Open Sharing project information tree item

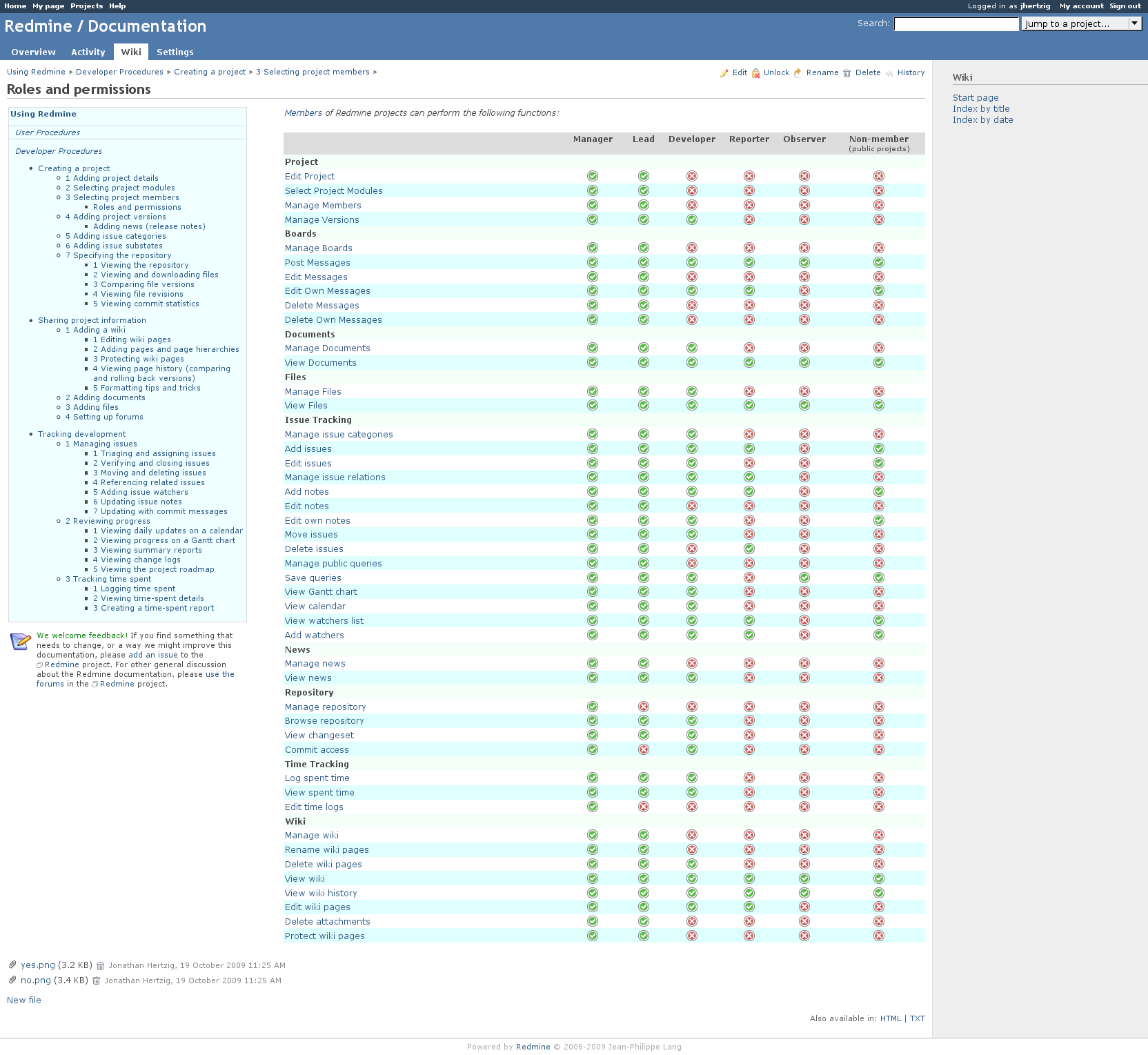tap(92, 320)
